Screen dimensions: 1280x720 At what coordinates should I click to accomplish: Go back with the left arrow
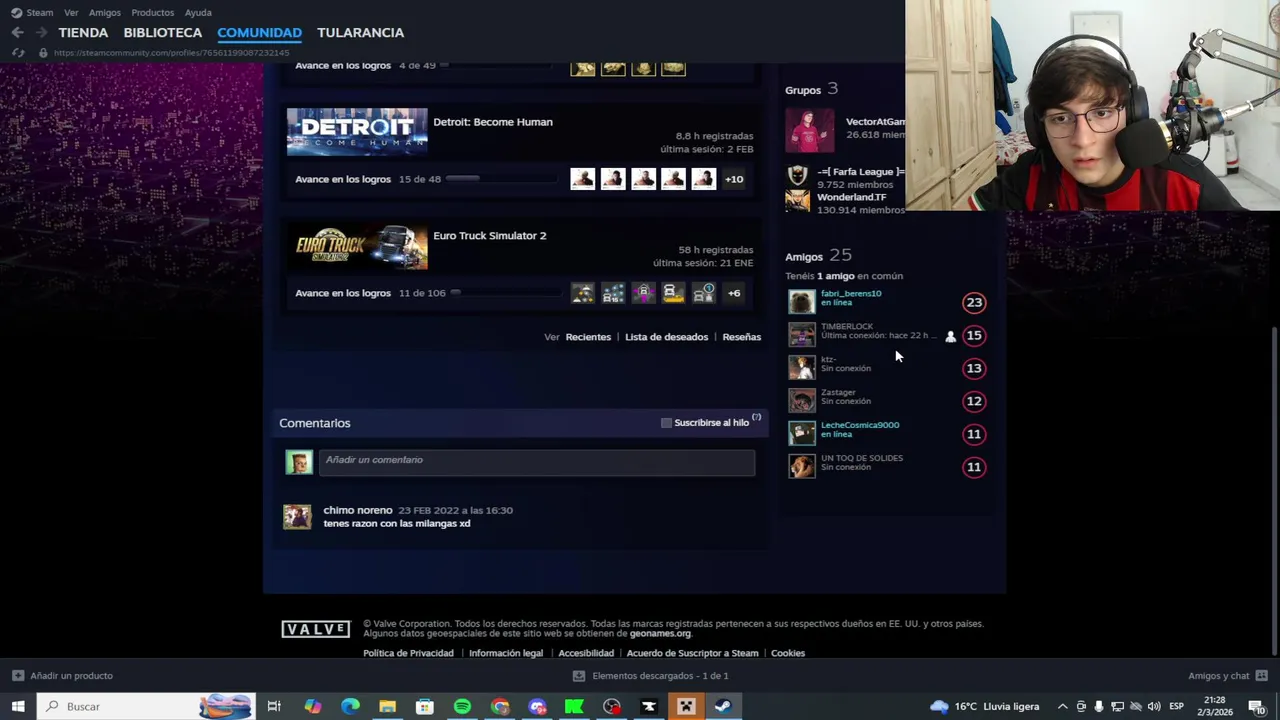click(18, 33)
